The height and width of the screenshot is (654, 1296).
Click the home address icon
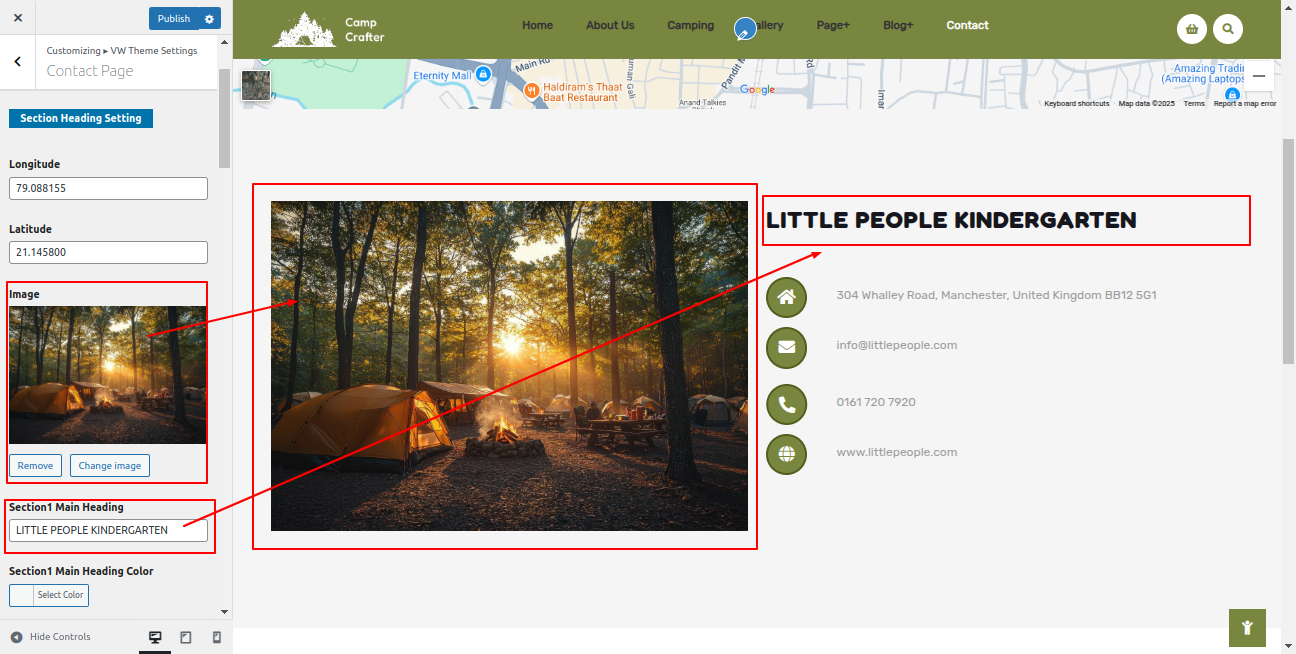[x=786, y=297]
